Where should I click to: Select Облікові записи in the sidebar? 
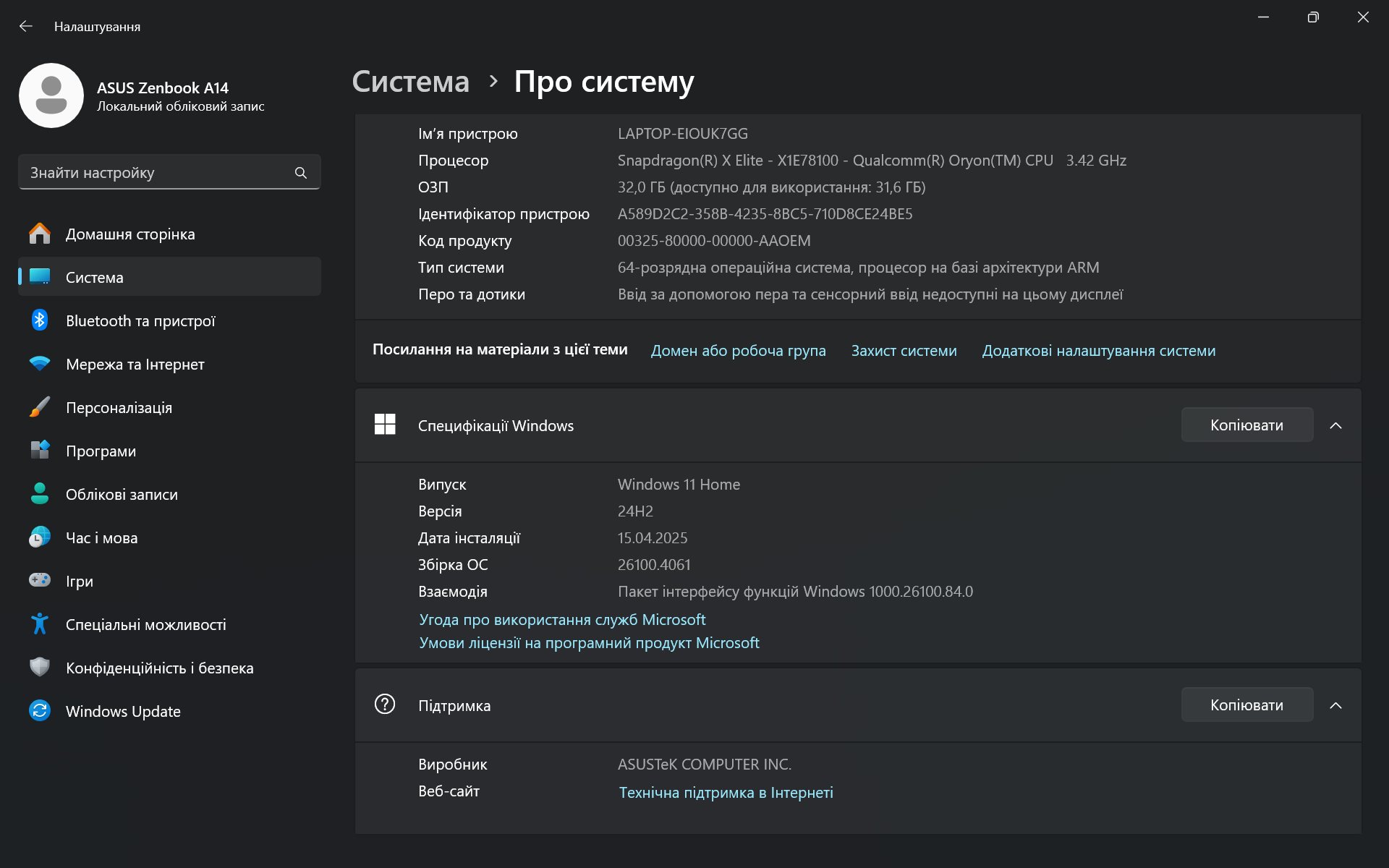(x=122, y=495)
